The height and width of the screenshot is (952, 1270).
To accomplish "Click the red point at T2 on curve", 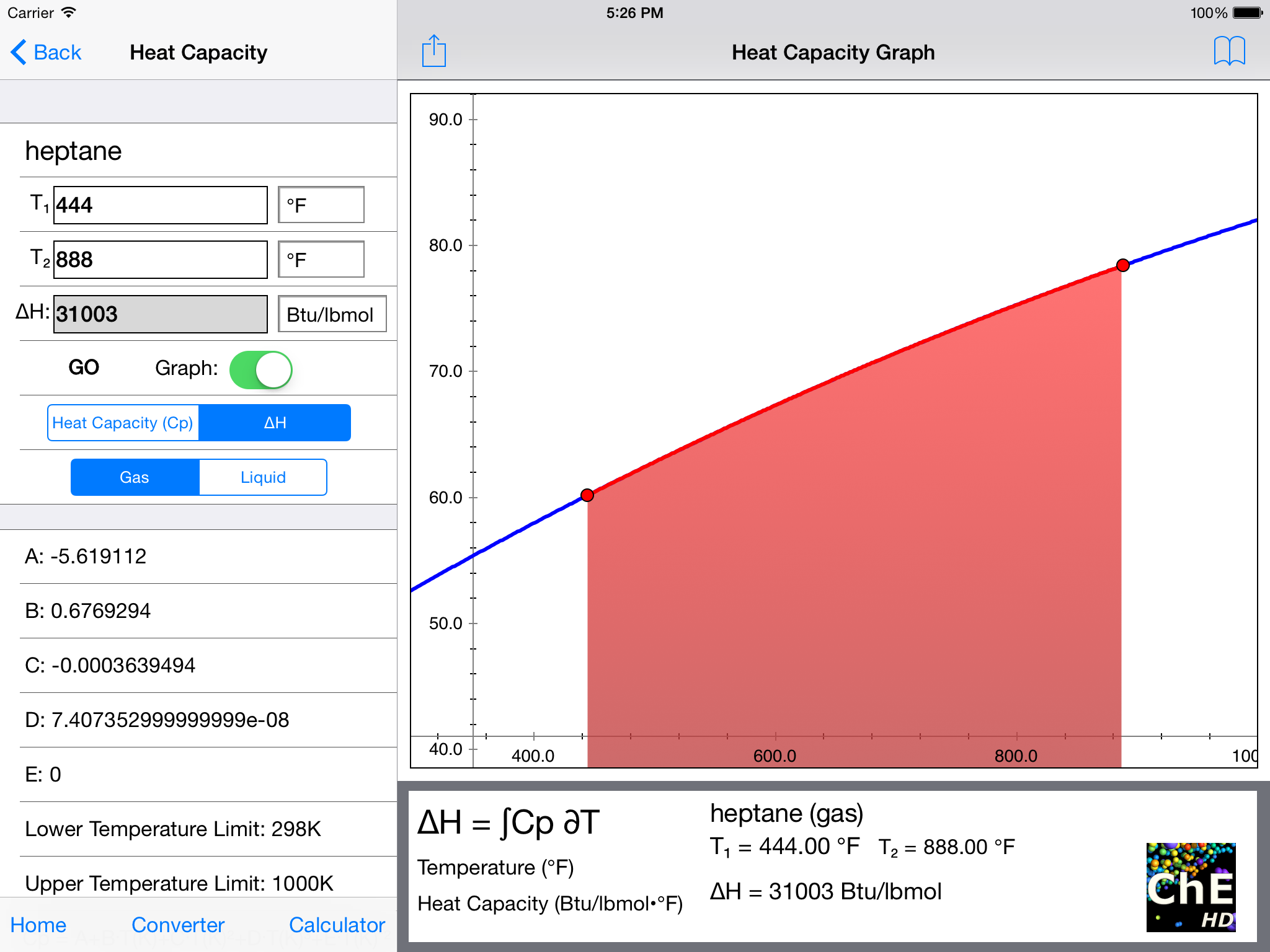I will pos(1122,265).
